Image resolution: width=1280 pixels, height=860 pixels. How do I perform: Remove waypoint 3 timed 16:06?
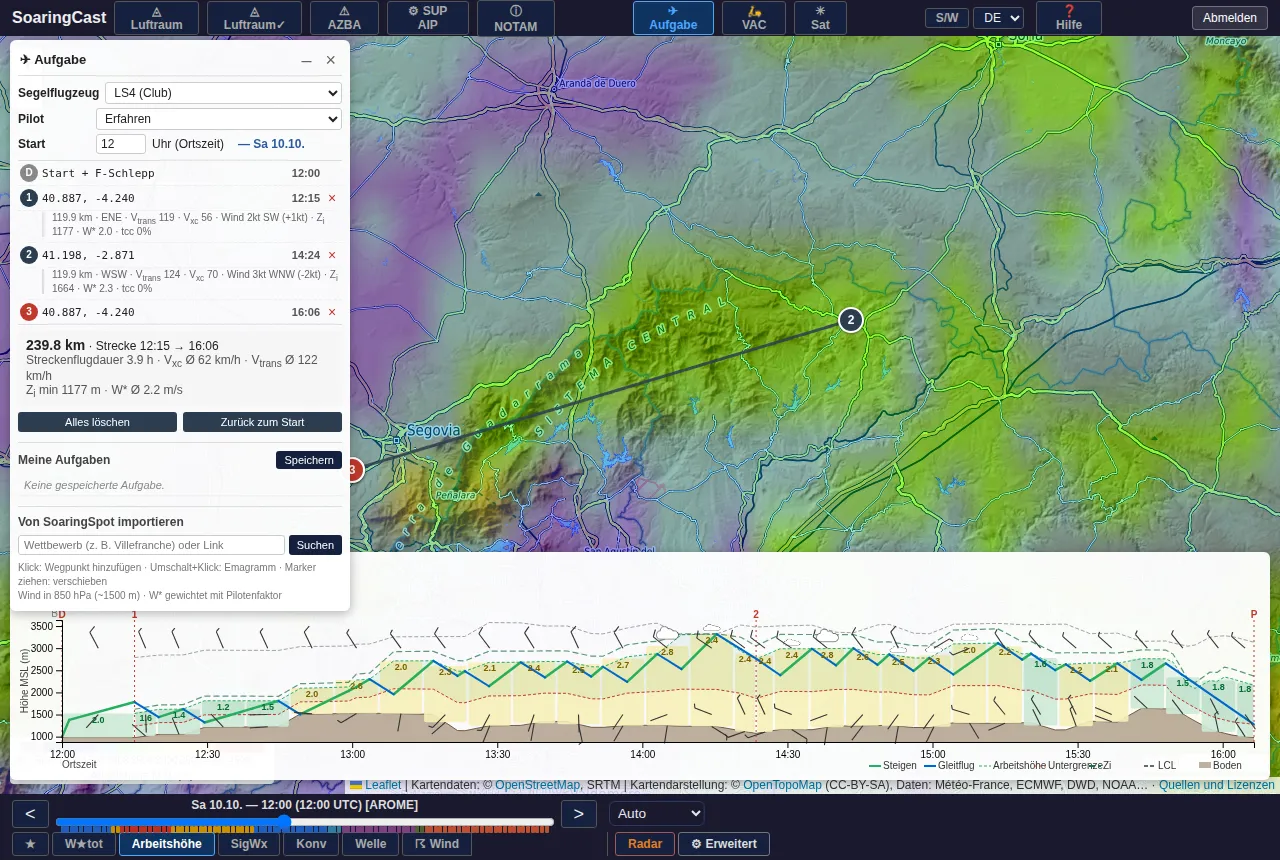(332, 312)
